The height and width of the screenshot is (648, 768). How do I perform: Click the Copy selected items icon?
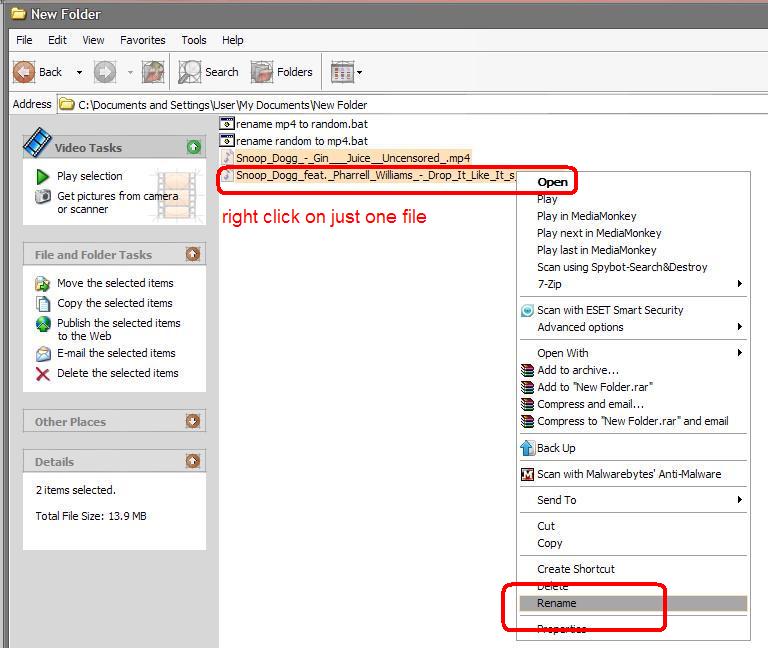coord(43,304)
